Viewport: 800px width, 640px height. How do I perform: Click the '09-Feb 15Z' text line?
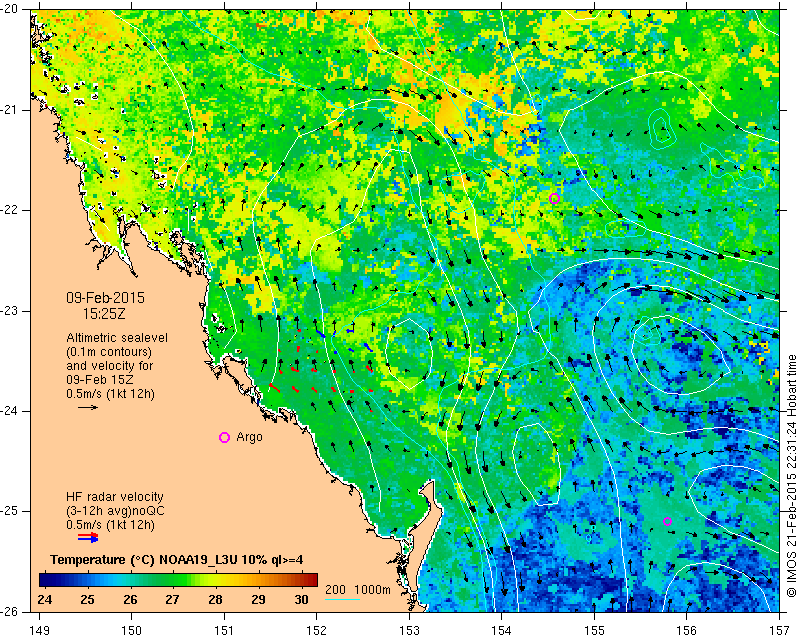pyautogui.click(x=100, y=380)
